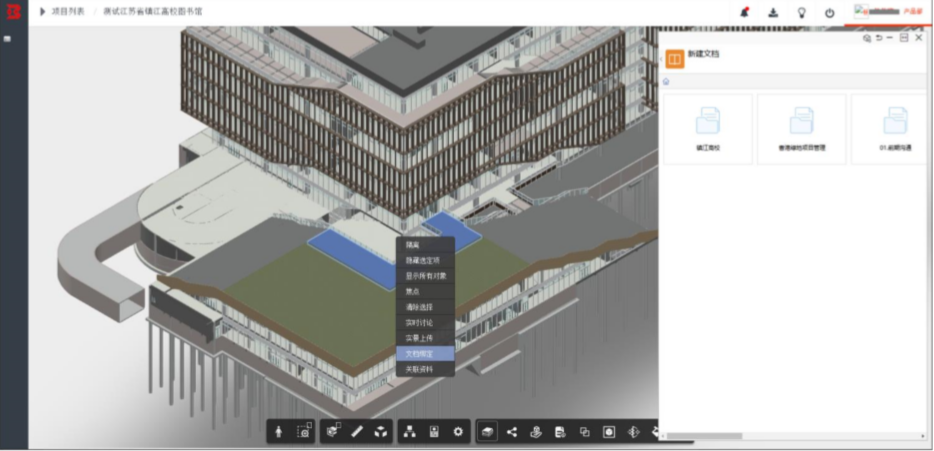The width and height of the screenshot is (934, 451).
Task: Choose 隔离 from context menu
Action: pyautogui.click(x=425, y=245)
